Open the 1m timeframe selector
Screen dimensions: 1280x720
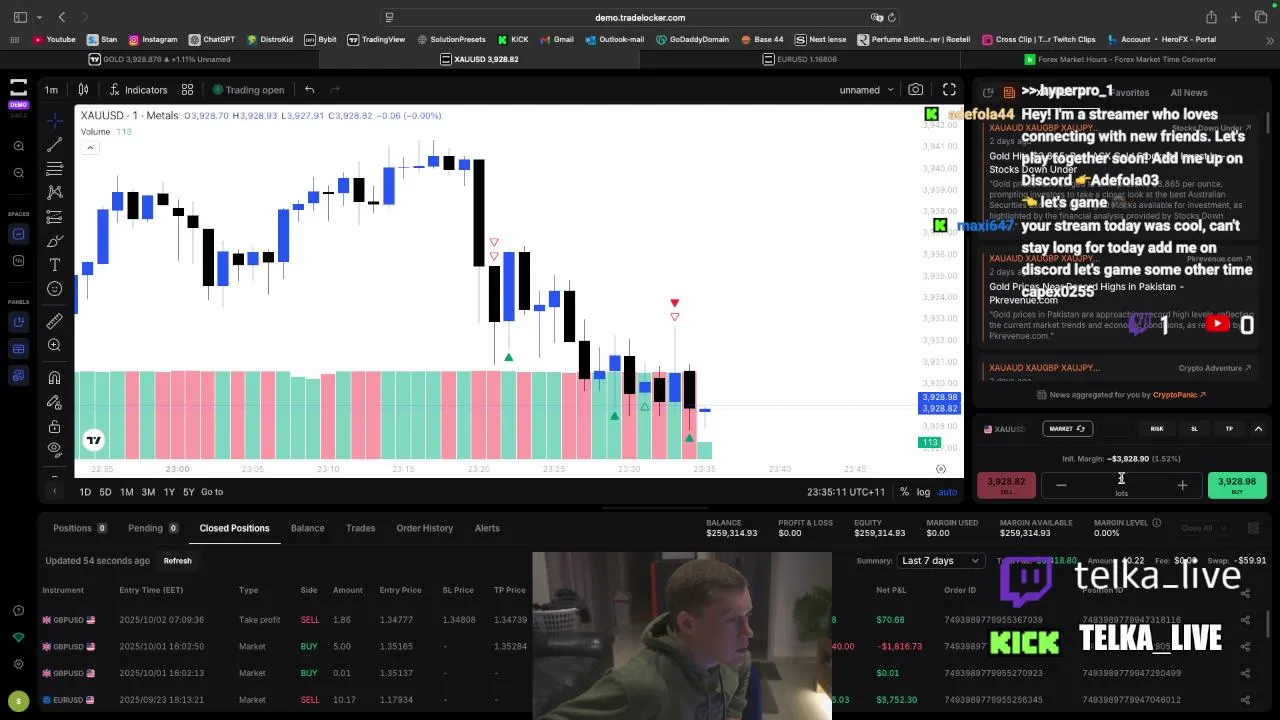tap(51, 90)
